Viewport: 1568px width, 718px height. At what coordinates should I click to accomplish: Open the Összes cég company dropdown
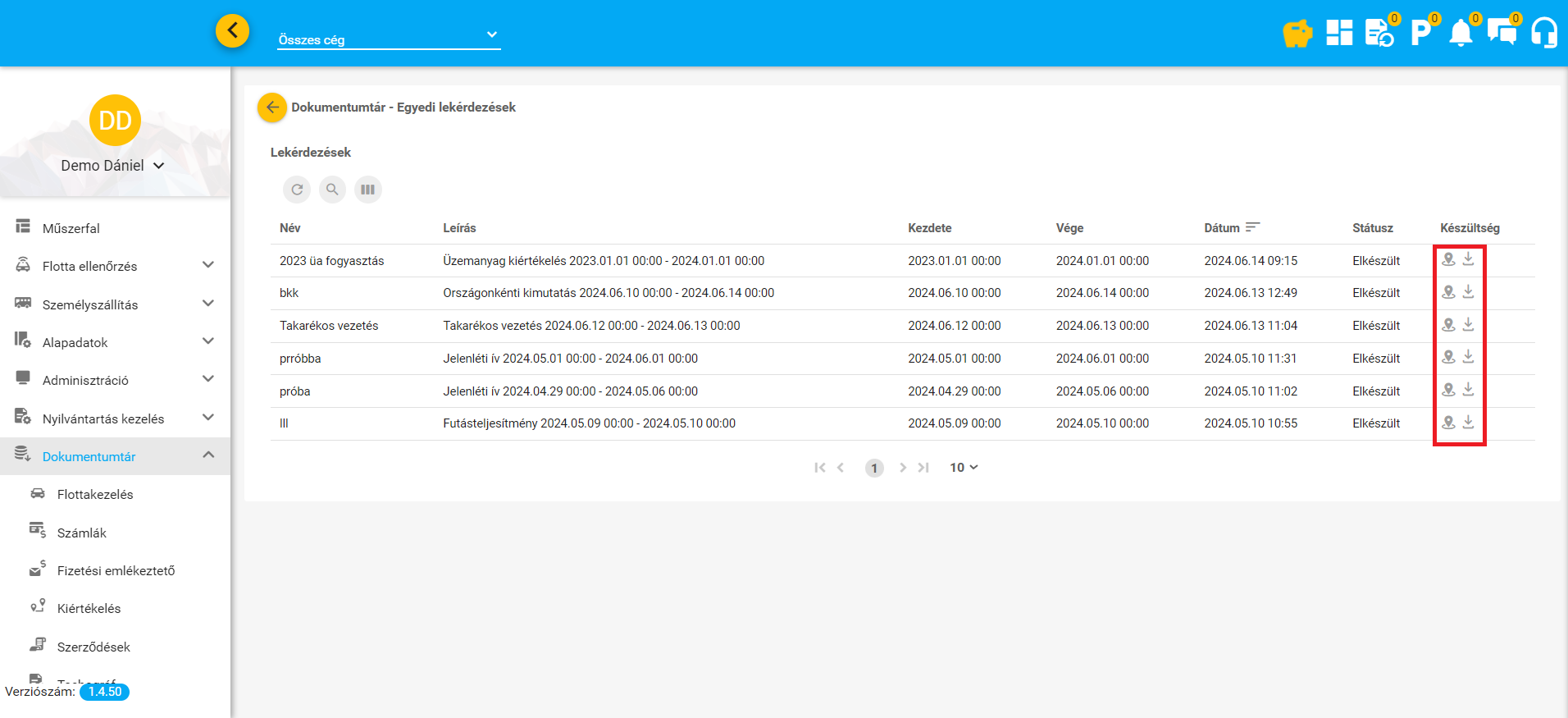pos(389,38)
